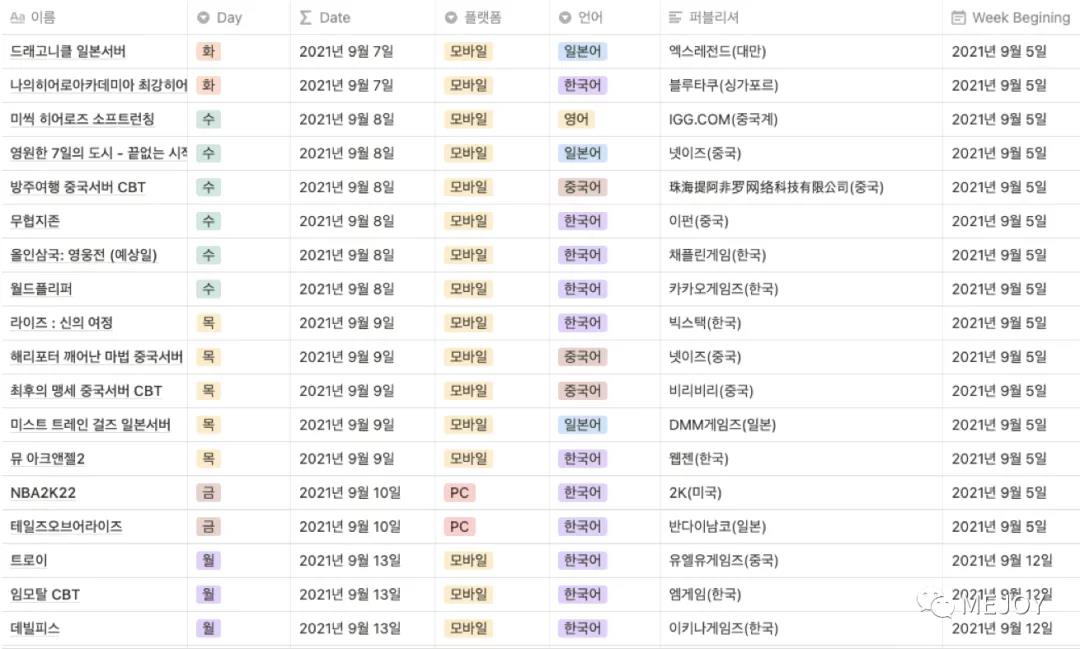
Task: Click the text icon beside 퍼블리셔 header
Action: [x=676, y=17]
